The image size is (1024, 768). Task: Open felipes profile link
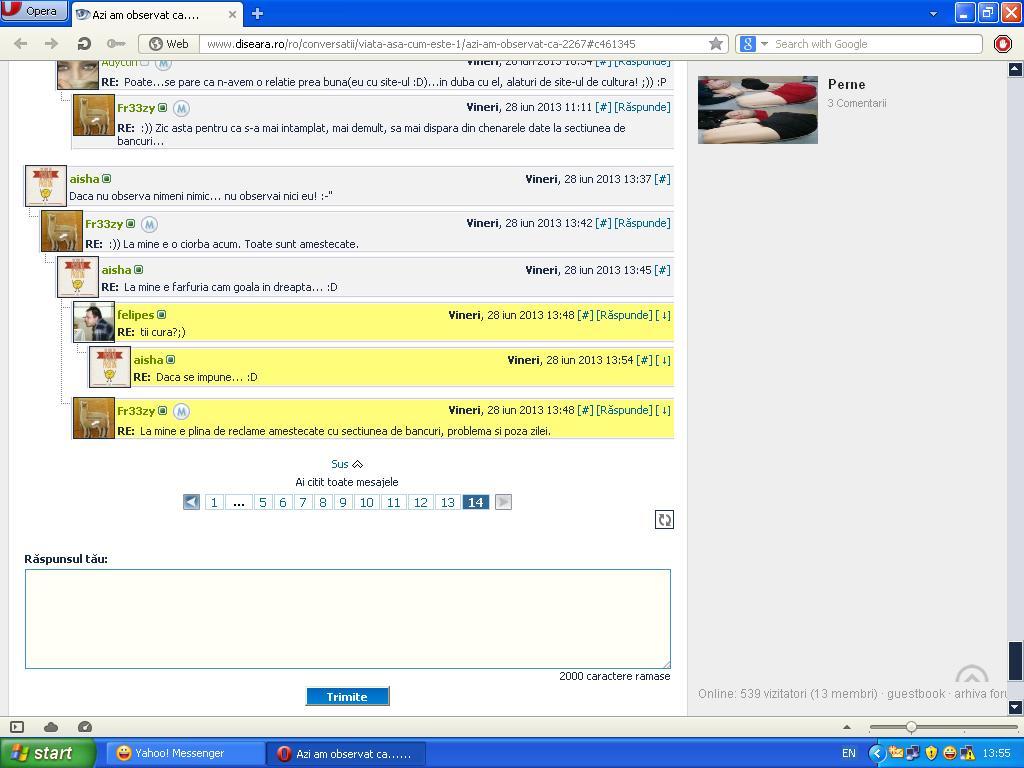135,315
